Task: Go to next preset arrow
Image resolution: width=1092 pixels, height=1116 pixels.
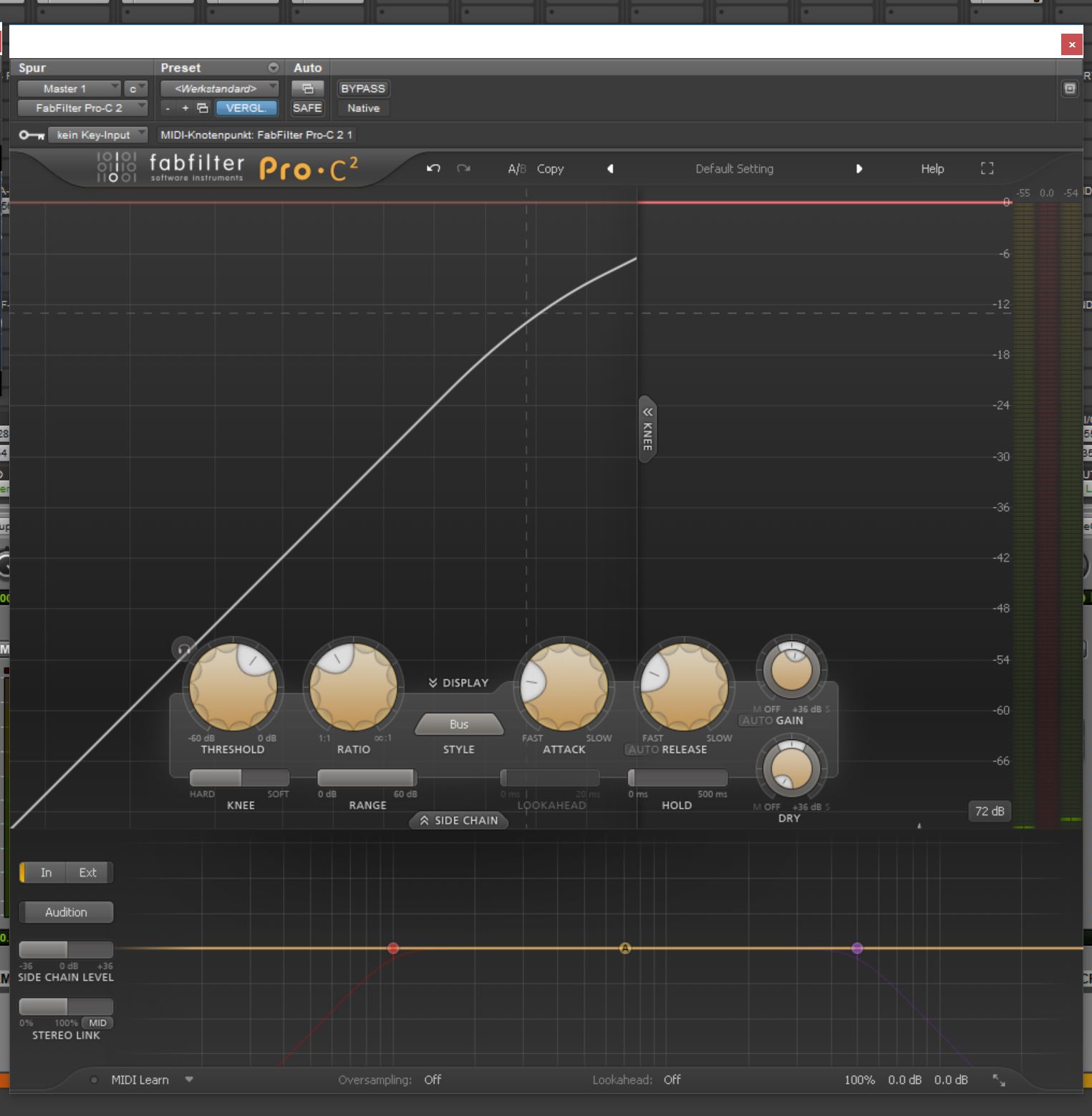Action: [859, 169]
